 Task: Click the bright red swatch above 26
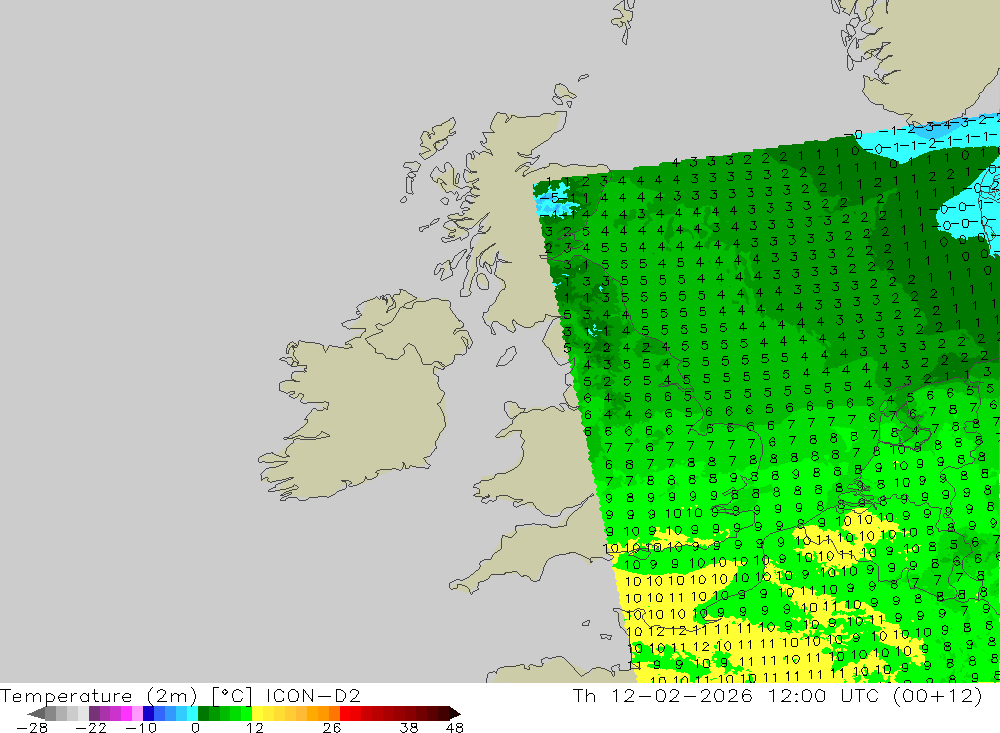click(x=345, y=713)
